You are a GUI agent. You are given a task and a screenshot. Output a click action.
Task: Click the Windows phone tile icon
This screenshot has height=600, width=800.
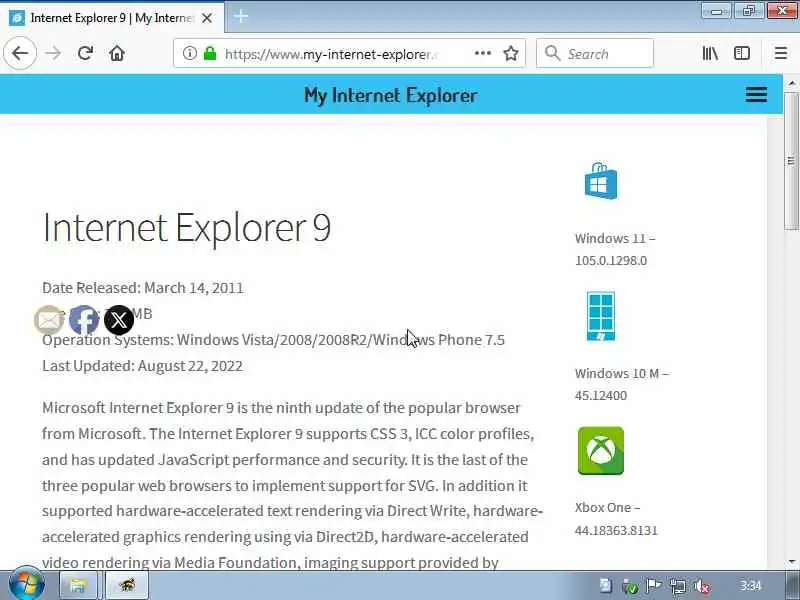(x=601, y=316)
